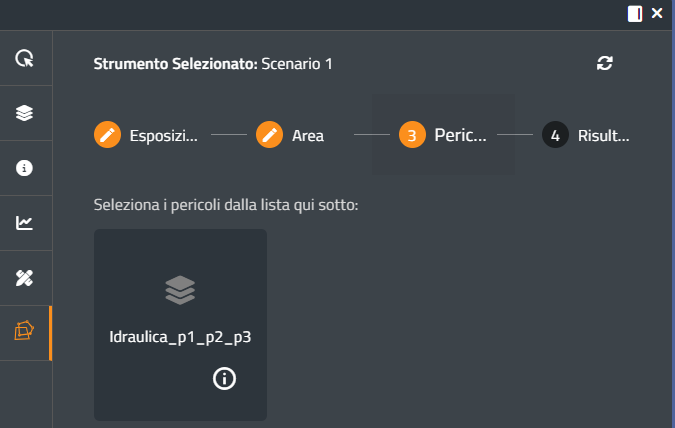
Task: Show info for Idraulica_p1_p2_p3 hazard
Action: [x=225, y=378]
